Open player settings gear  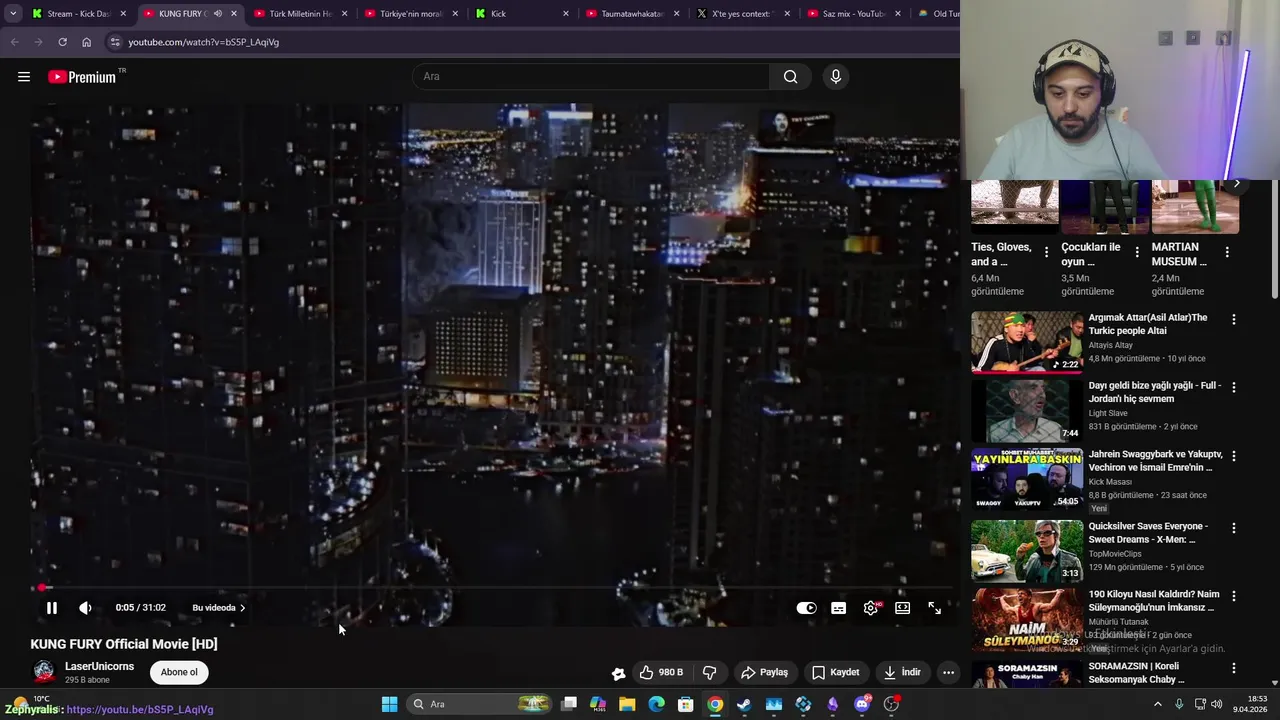pyautogui.click(x=871, y=608)
